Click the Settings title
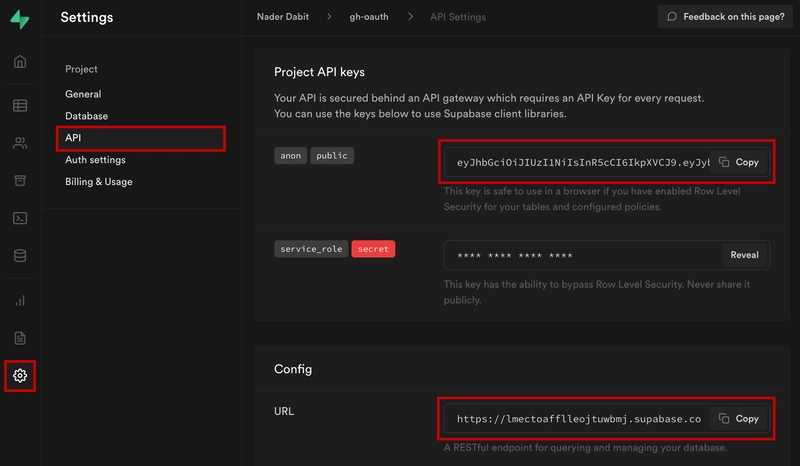This screenshot has width=800, height=466. (x=87, y=17)
